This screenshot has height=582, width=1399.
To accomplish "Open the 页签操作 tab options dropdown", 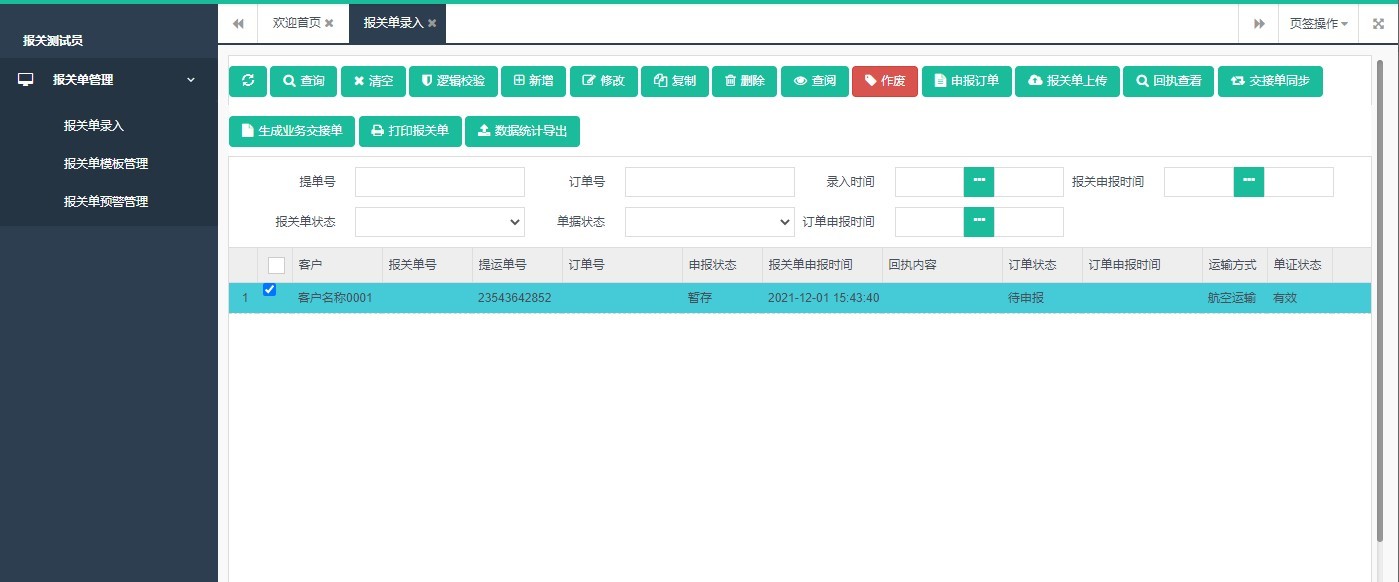I will tap(1318, 22).
